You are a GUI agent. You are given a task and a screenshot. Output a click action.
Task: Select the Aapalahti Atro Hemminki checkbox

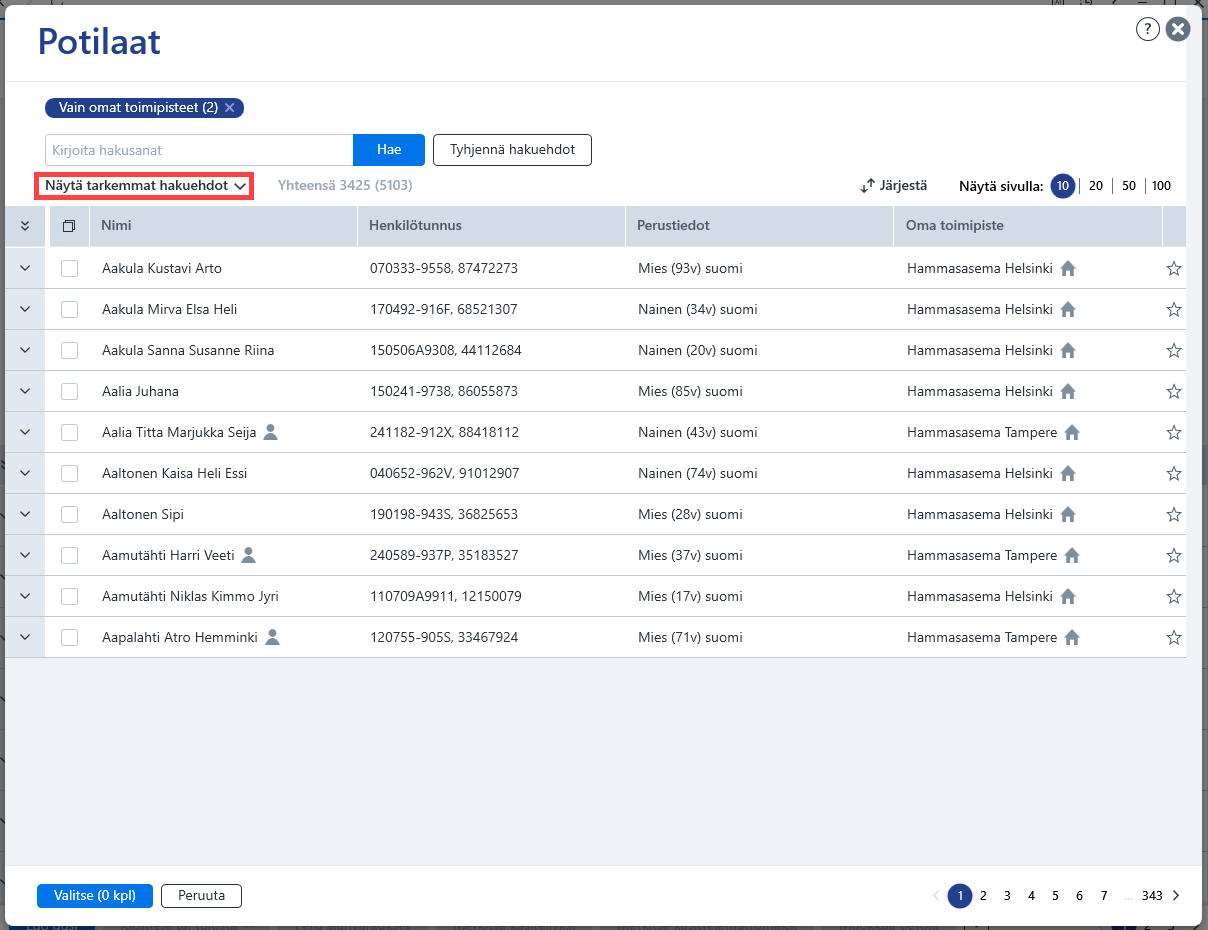(x=69, y=637)
